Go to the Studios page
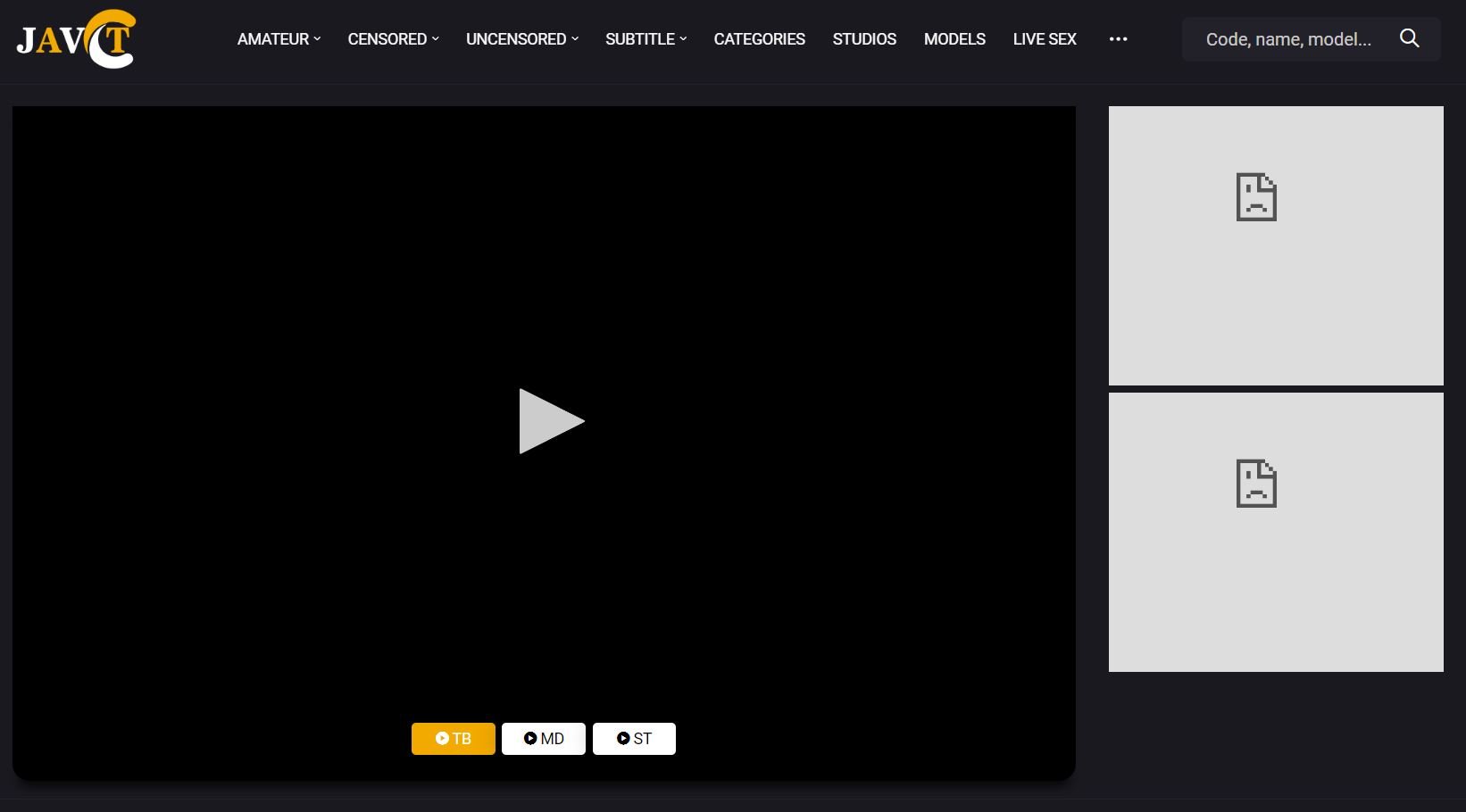Screen dimensions: 1466x812 (x=864, y=39)
